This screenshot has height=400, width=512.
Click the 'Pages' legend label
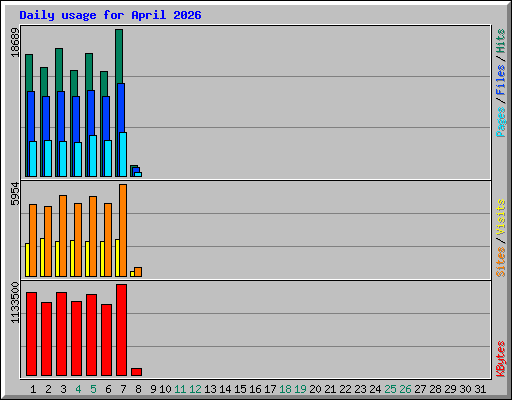point(501,122)
